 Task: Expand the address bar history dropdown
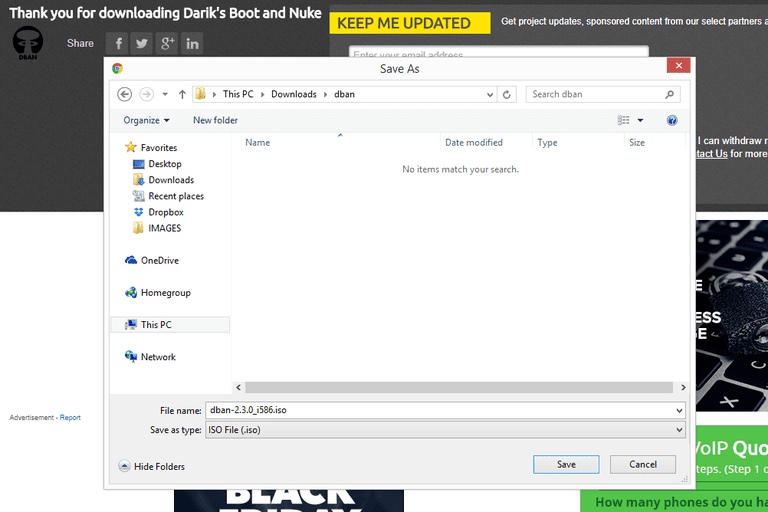[490, 95]
